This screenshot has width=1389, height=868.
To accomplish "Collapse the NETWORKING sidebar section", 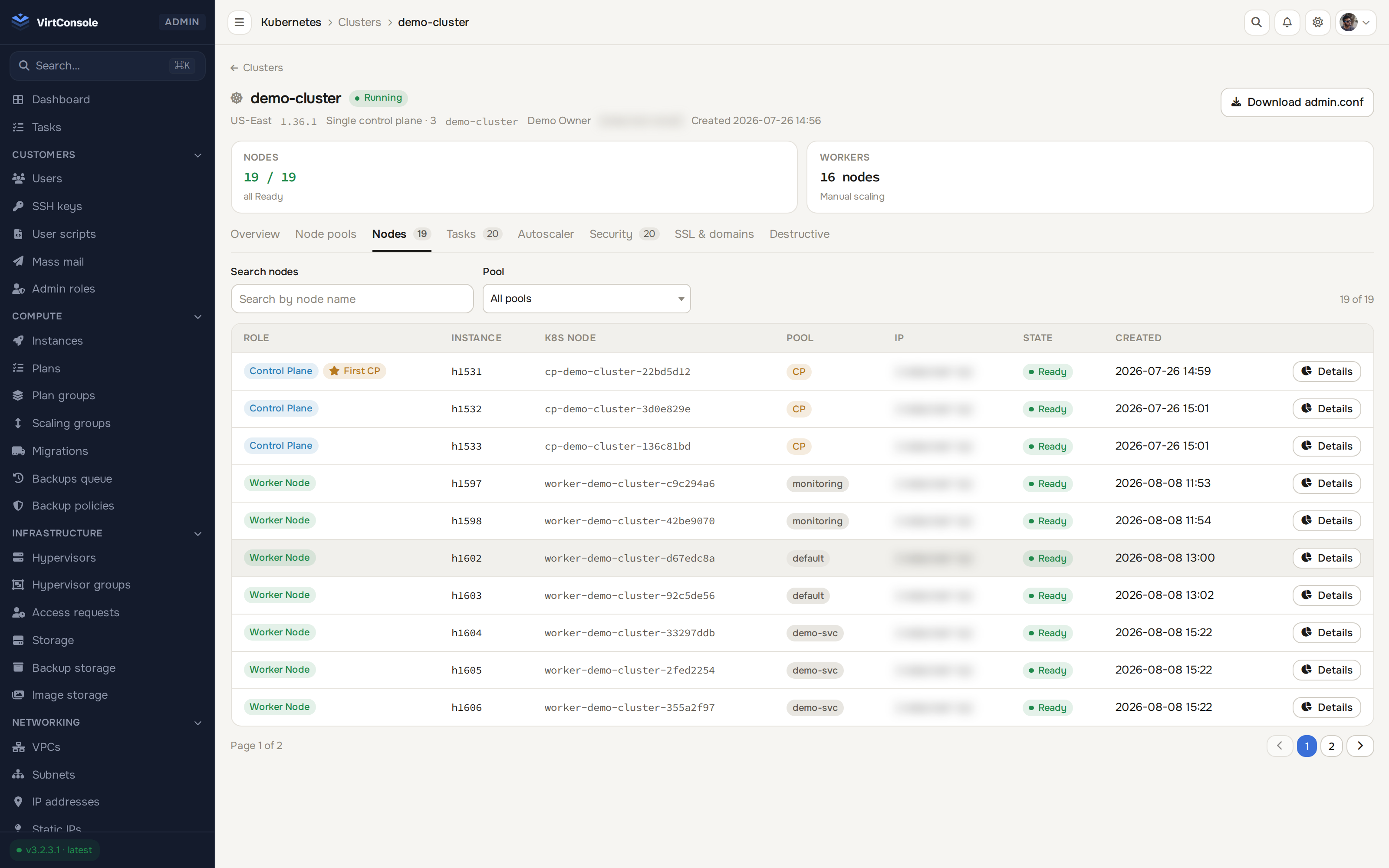I will pyautogui.click(x=107, y=722).
